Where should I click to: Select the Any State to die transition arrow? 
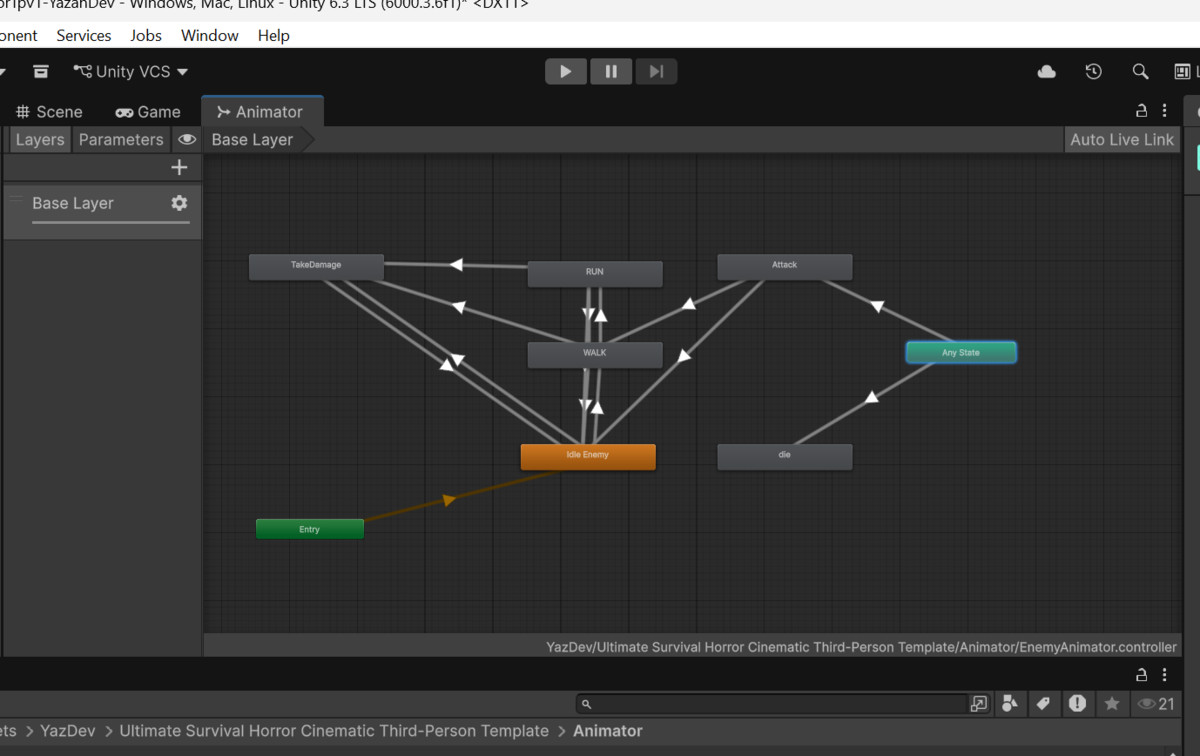(x=871, y=397)
